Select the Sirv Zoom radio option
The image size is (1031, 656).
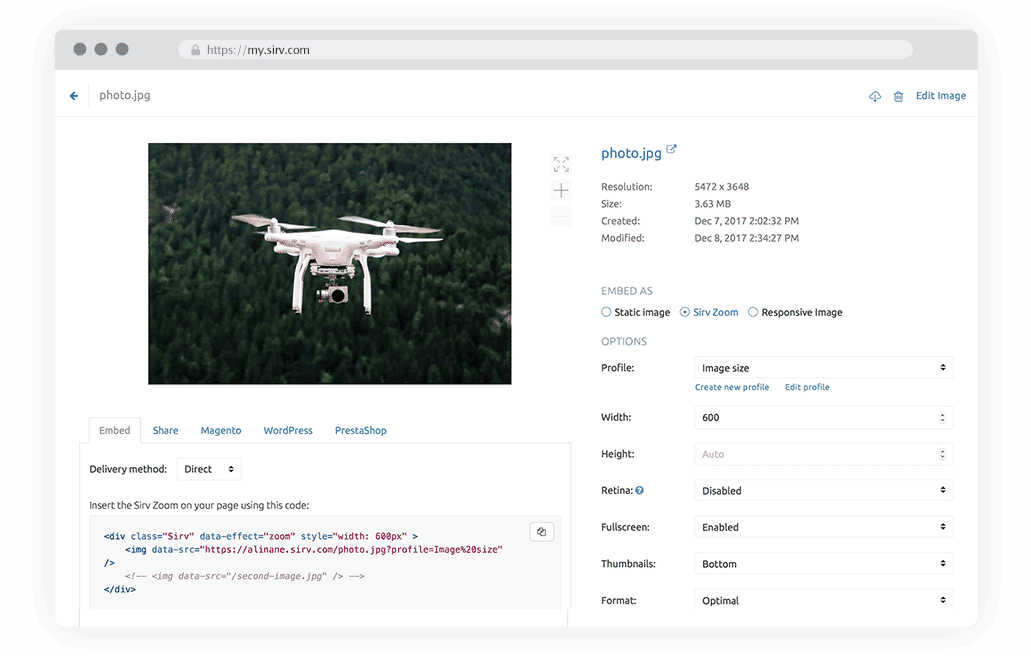pos(685,312)
